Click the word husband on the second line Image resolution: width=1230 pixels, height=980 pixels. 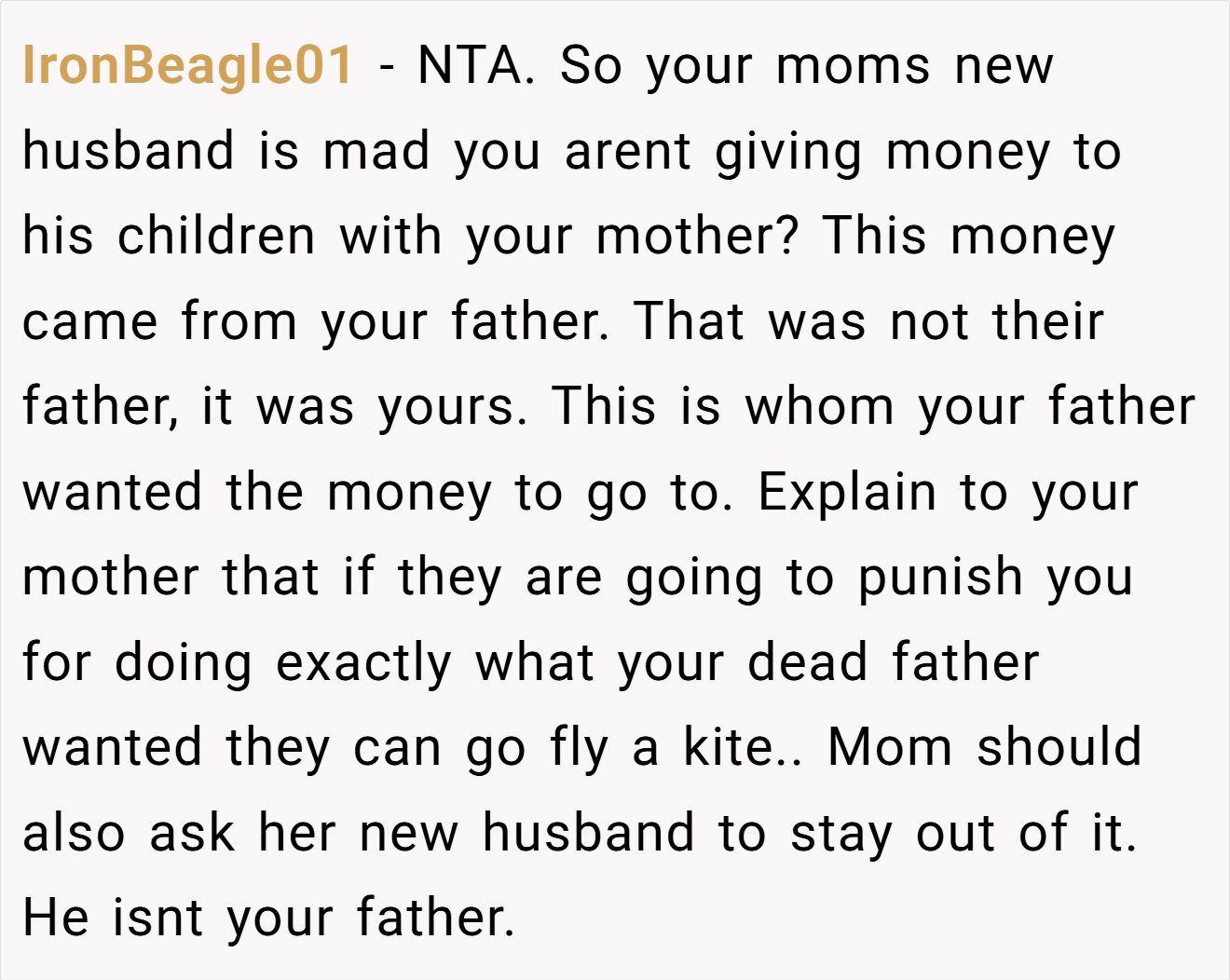[x=129, y=151]
